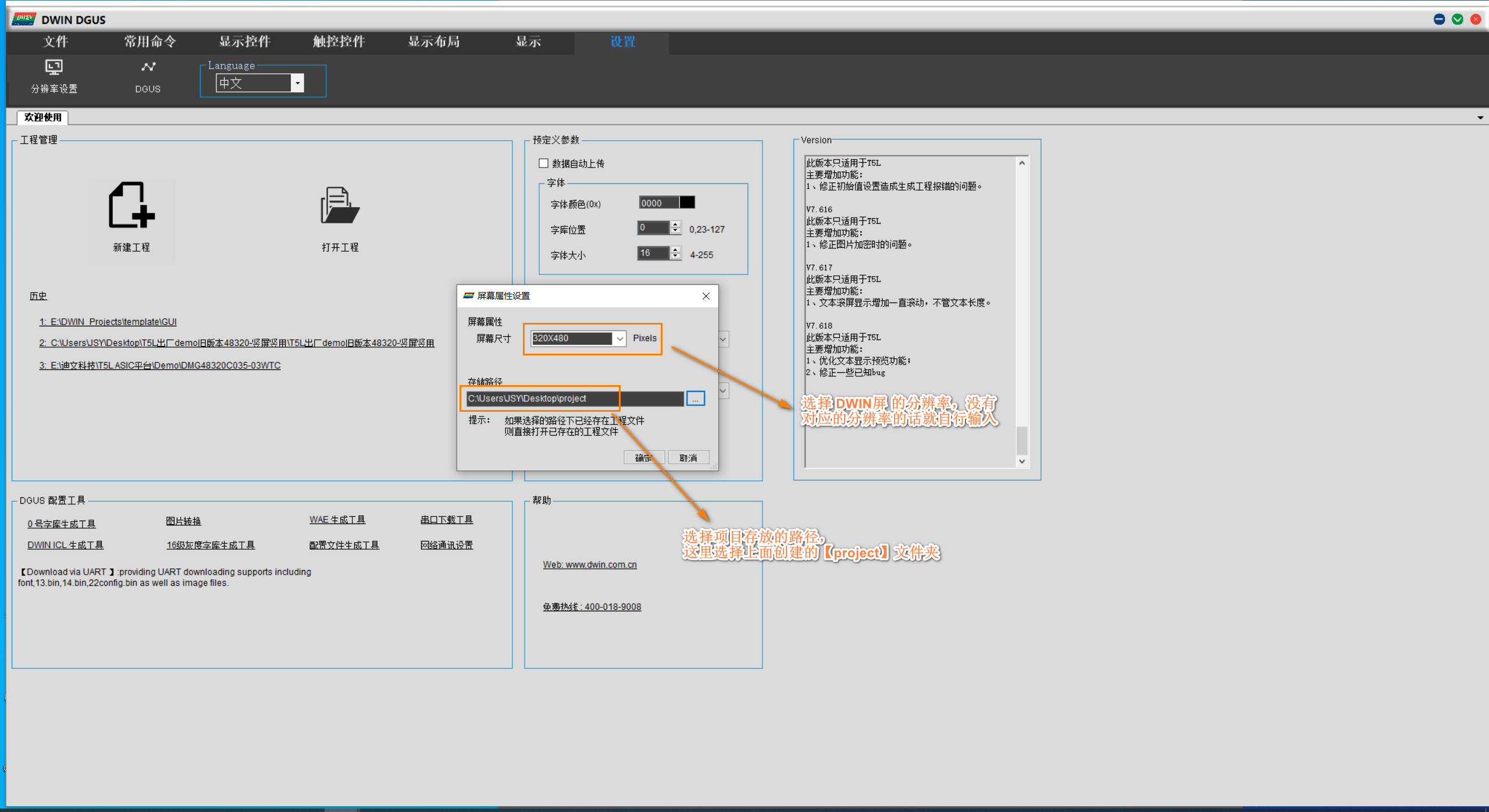
Task: Open 配置文件生成工具 link
Action: coord(344,545)
